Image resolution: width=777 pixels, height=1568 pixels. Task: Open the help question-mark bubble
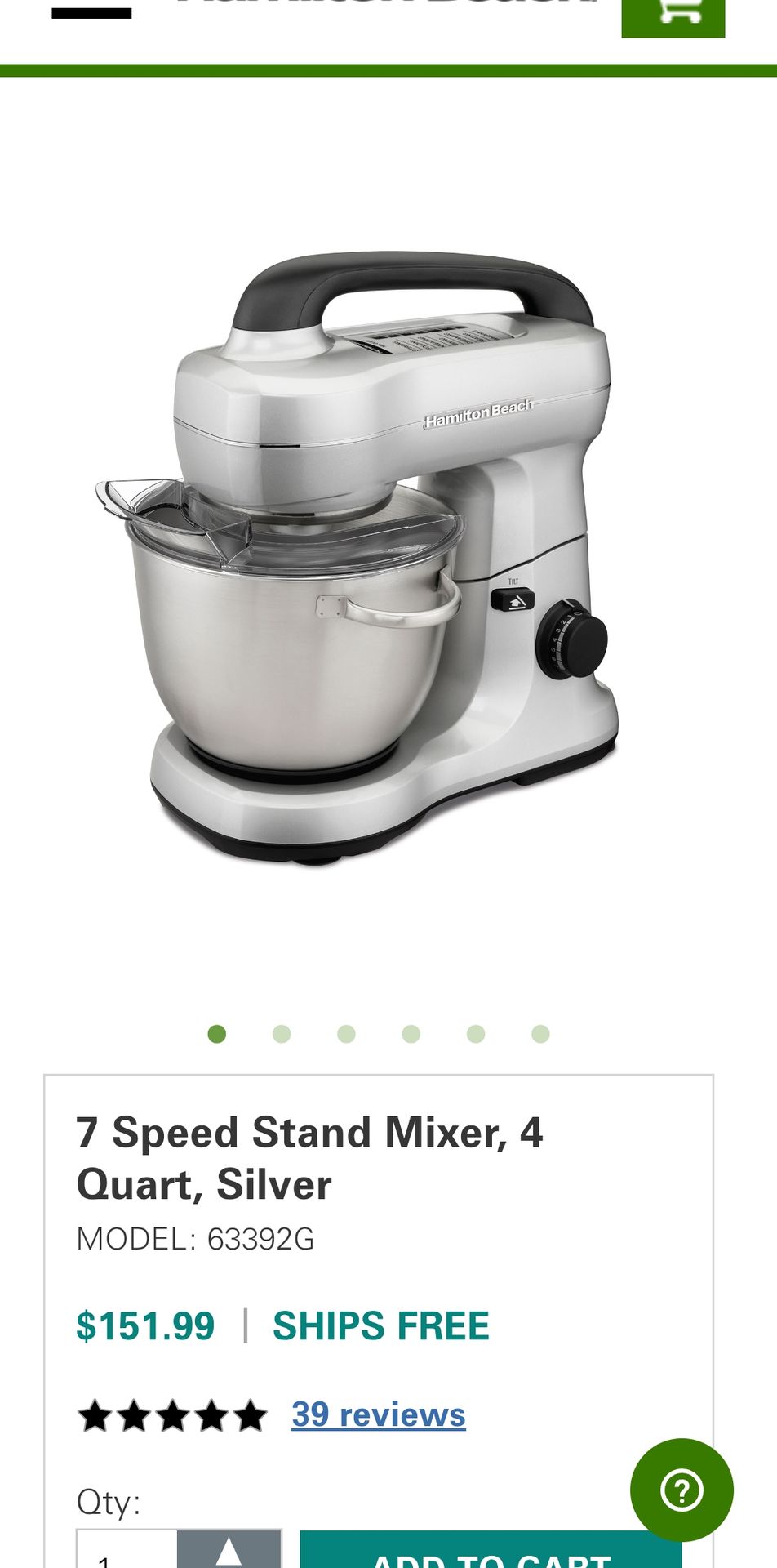682,1490
